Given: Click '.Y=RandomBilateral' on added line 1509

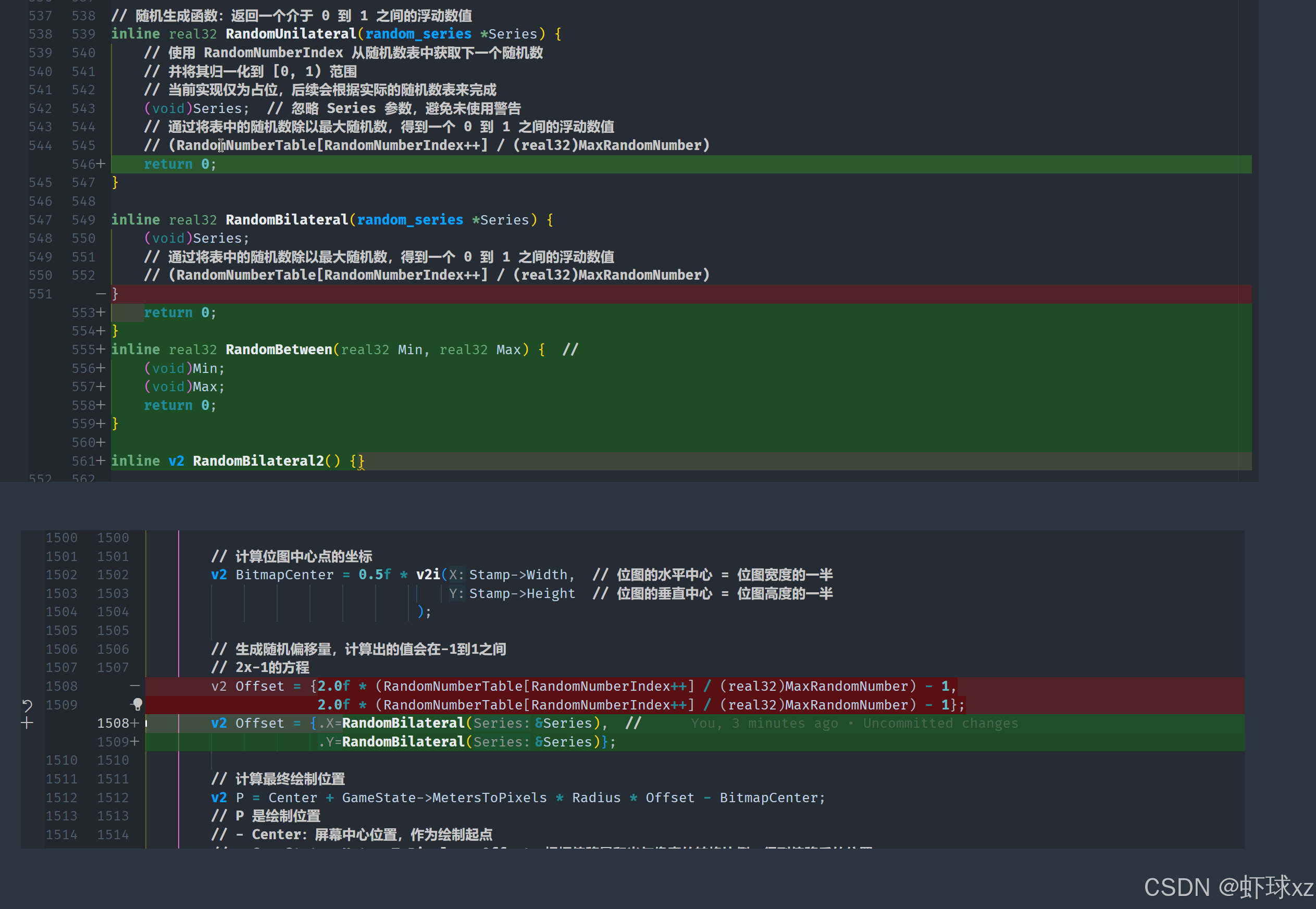Looking at the screenshot, I should click(x=391, y=742).
